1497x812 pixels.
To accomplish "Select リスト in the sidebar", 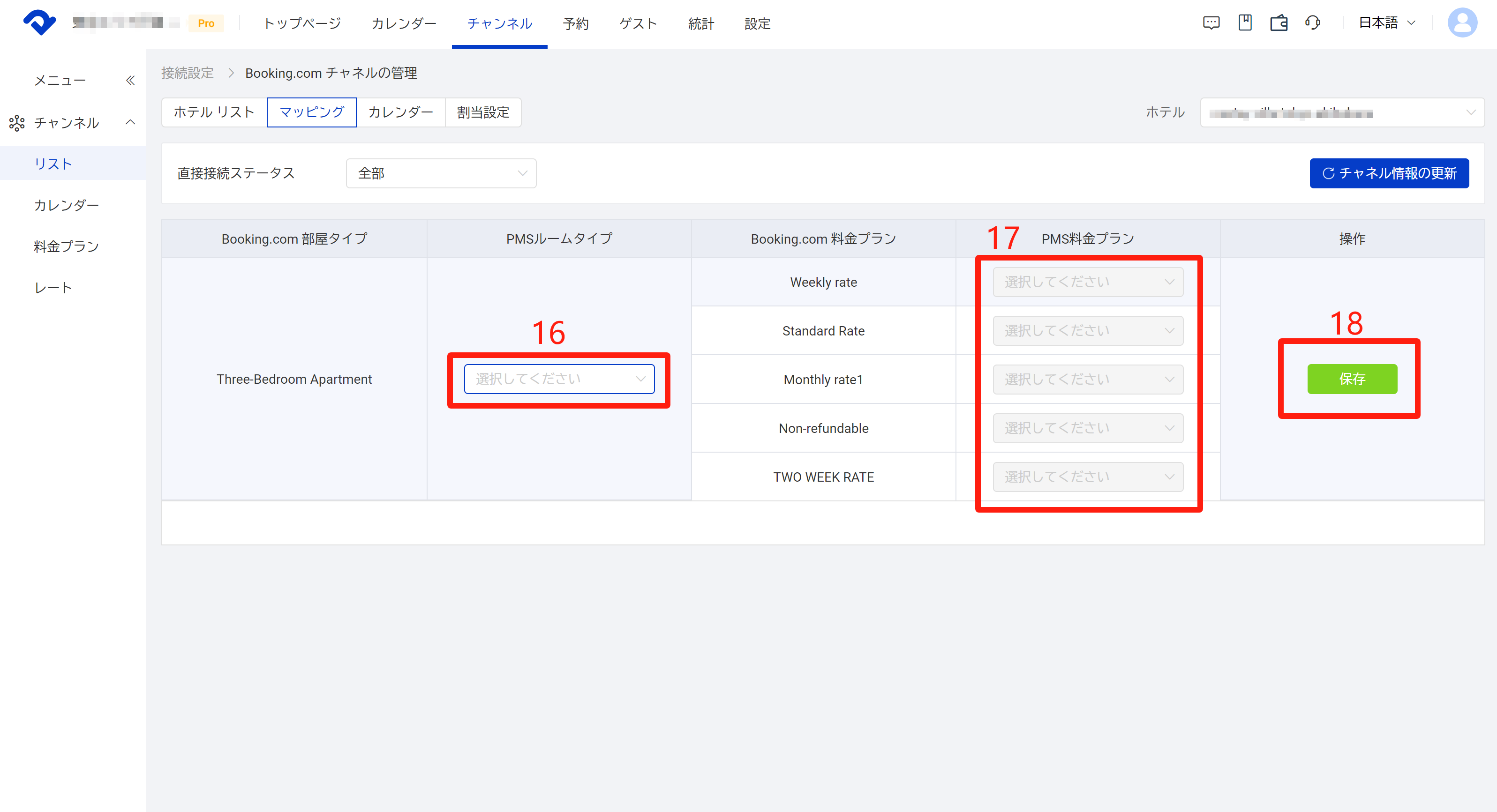I will point(73,164).
